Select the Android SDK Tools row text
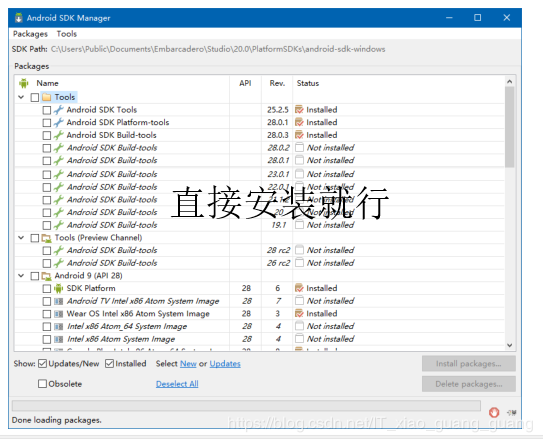This screenshot has height=442, width=543. pos(102,110)
